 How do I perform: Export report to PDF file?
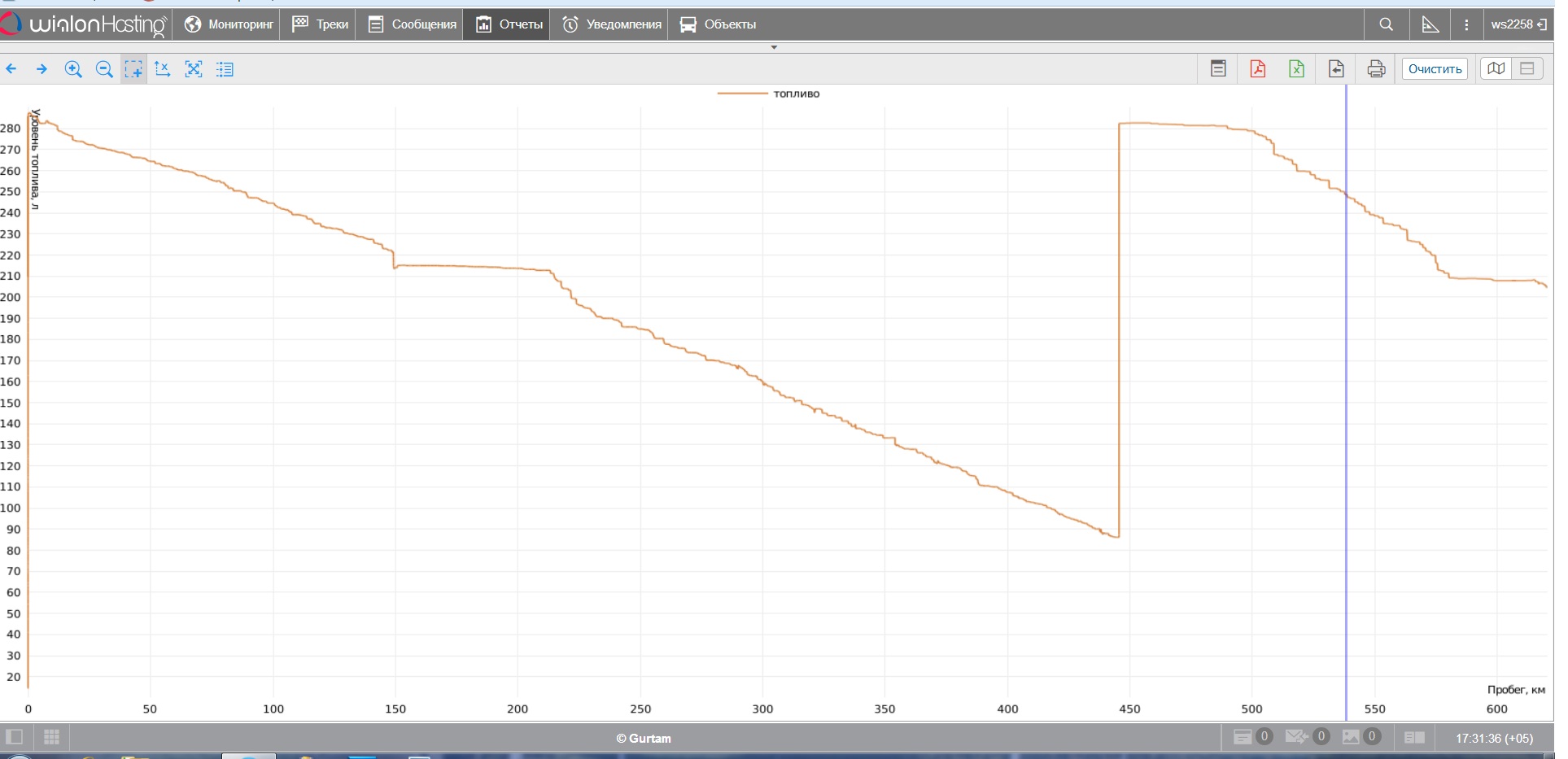pyautogui.click(x=1258, y=69)
